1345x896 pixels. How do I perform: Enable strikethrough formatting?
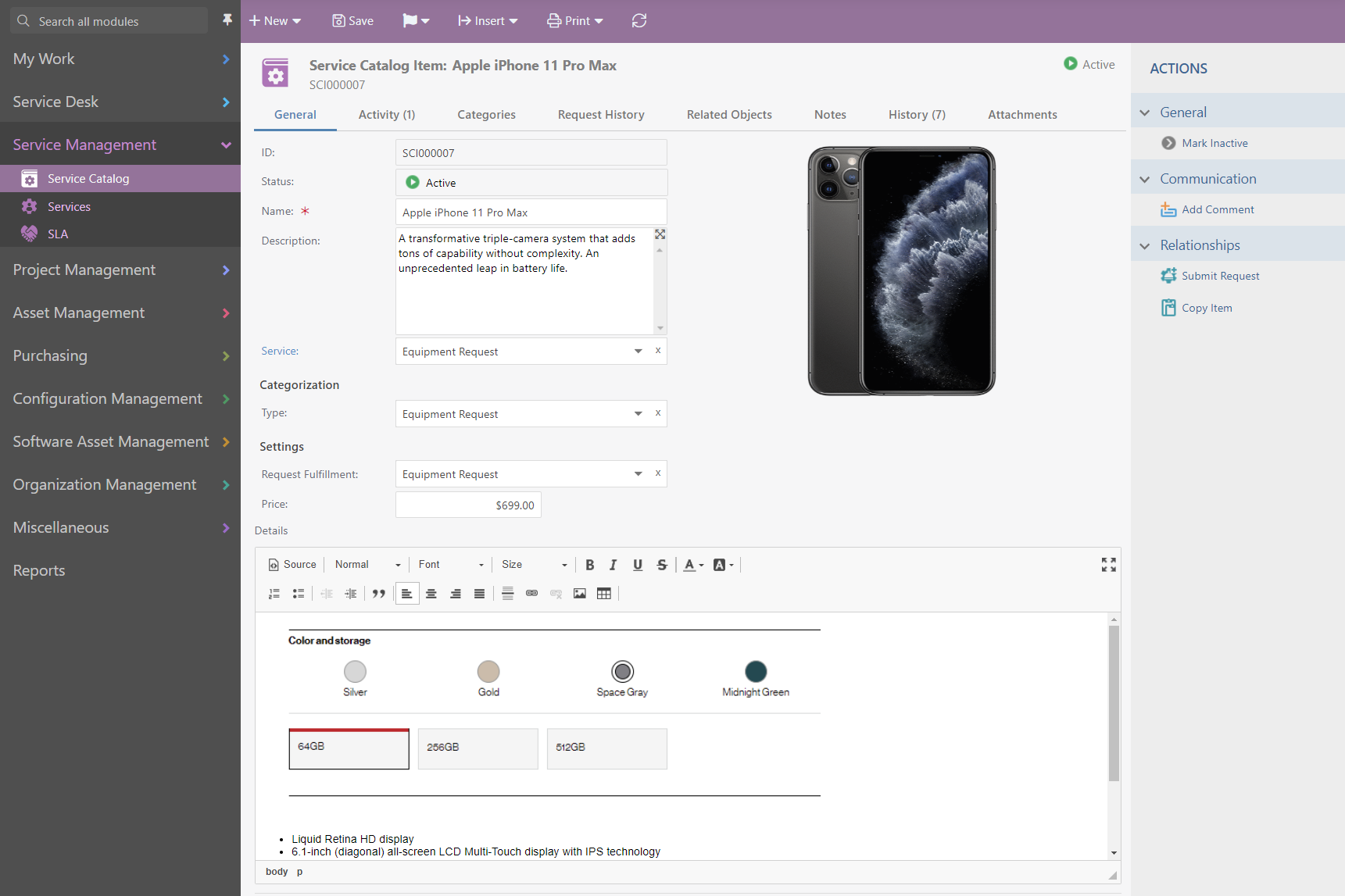[662, 565]
